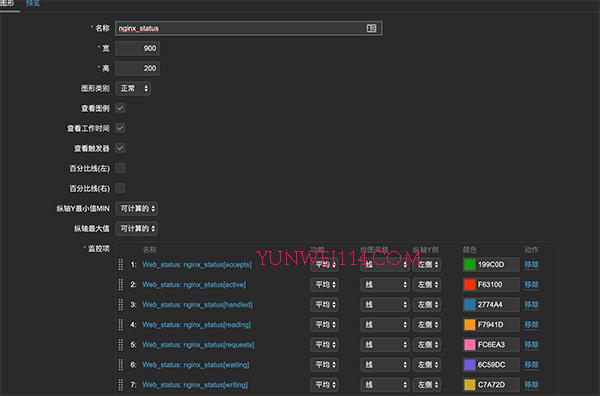Open the nginx_status[requests] item link

(x=198, y=345)
